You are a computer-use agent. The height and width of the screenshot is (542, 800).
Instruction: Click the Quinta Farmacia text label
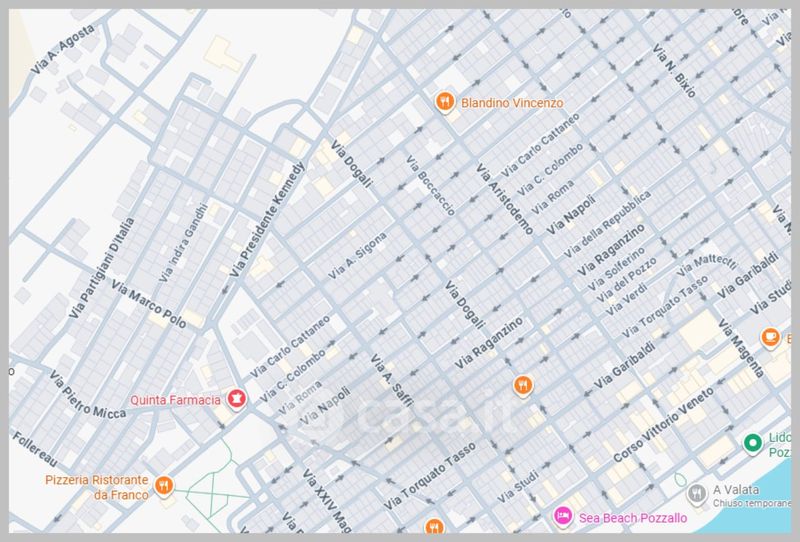[x=173, y=400]
